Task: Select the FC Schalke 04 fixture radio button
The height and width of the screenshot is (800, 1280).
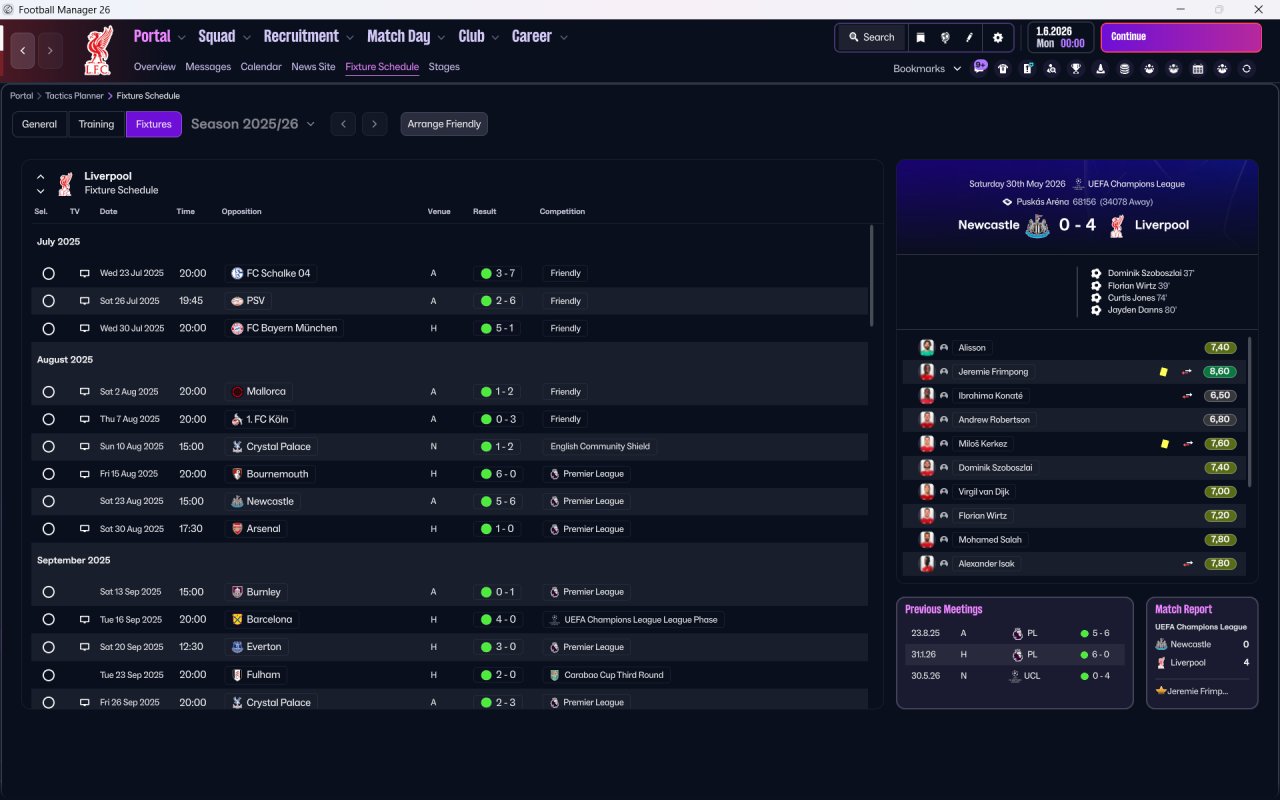Action: (48, 273)
